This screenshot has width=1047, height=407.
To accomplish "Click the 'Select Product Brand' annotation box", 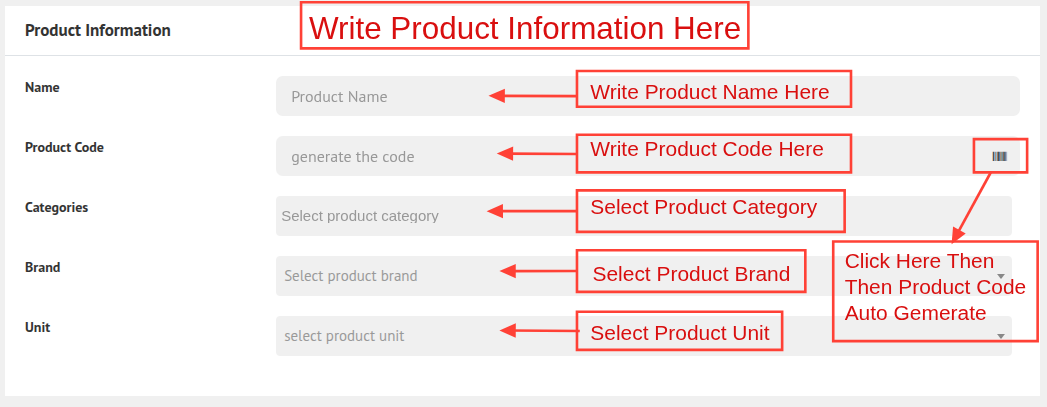I will point(691,272).
